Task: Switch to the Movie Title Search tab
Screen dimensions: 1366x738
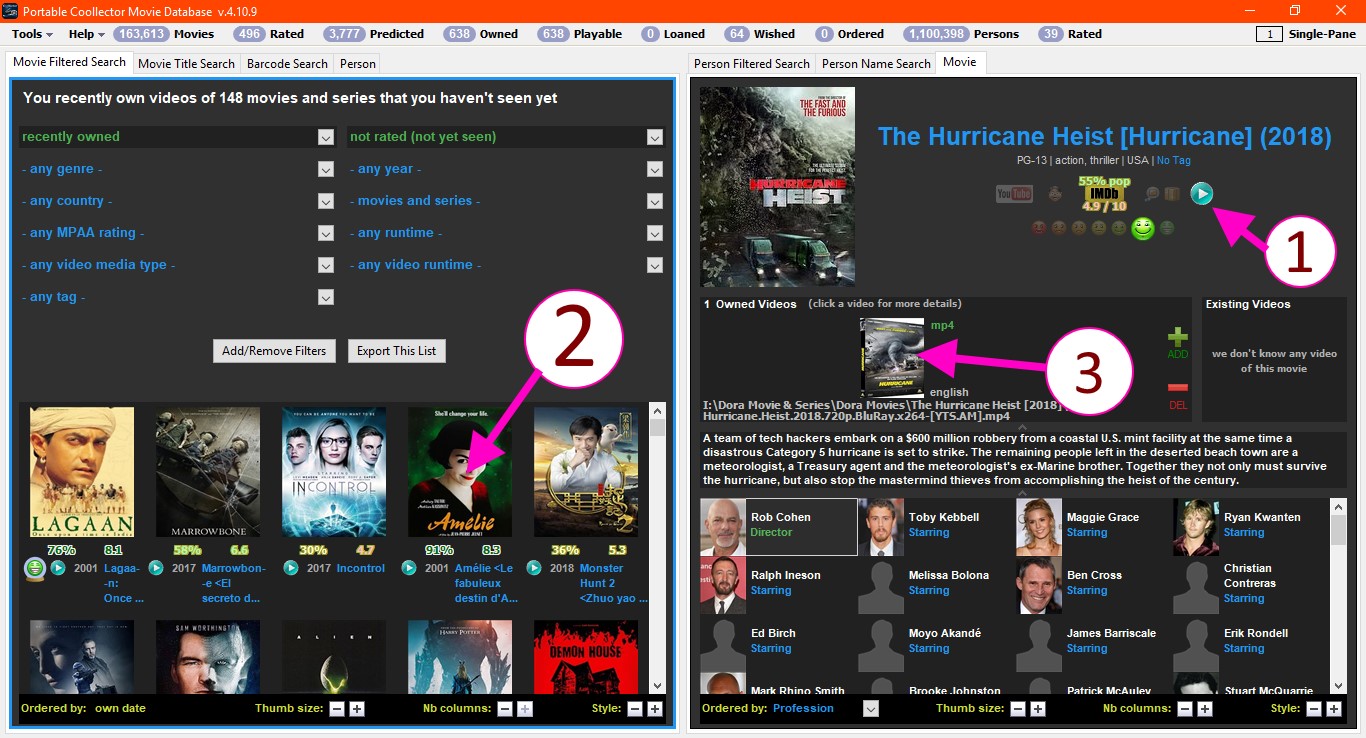Action: [x=187, y=63]
